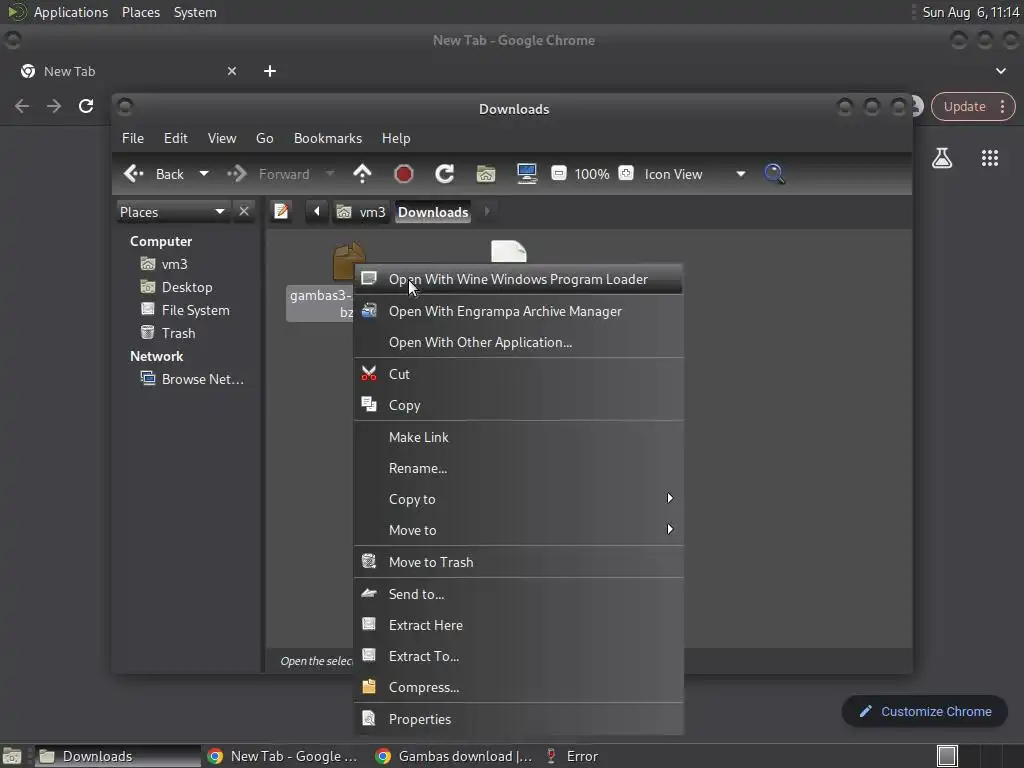Open the Help menu in Downloads window
The image size is (1024, 768).
click(x=396, y=138)
